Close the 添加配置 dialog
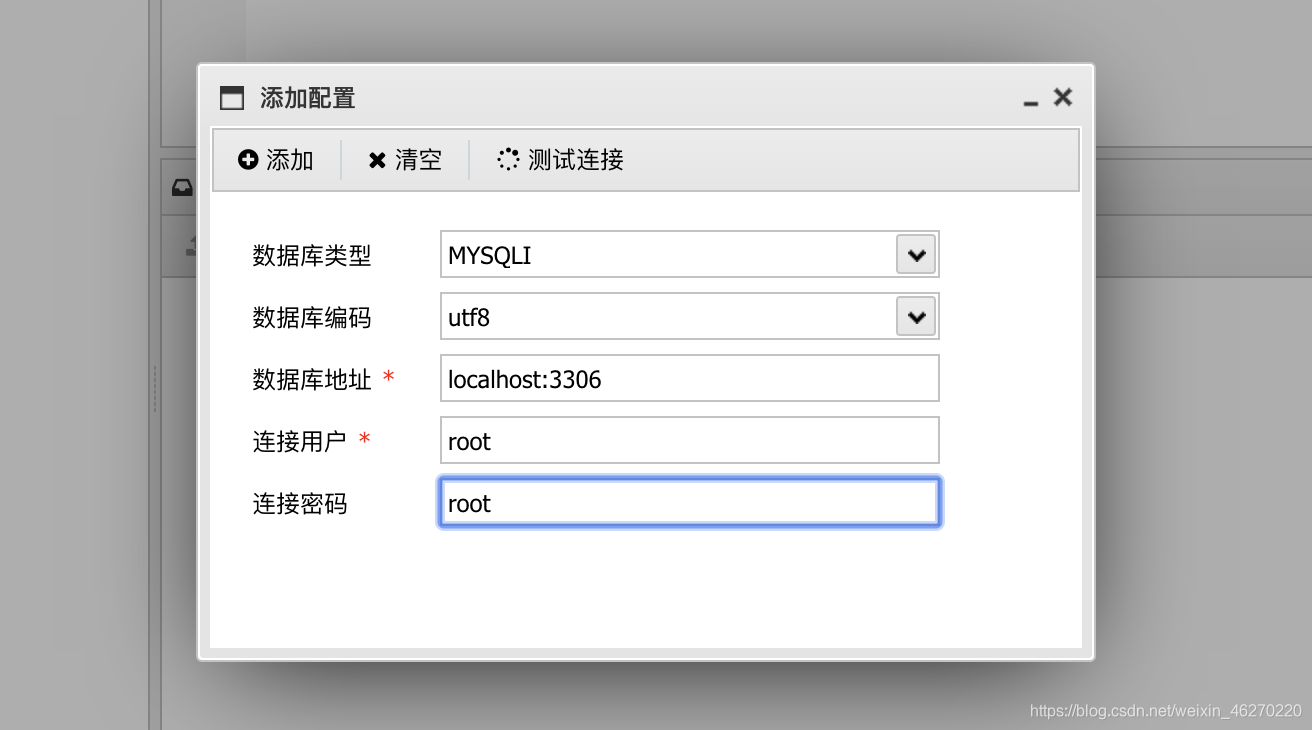The image size is (1312, 730). (x=1063, y=97)
